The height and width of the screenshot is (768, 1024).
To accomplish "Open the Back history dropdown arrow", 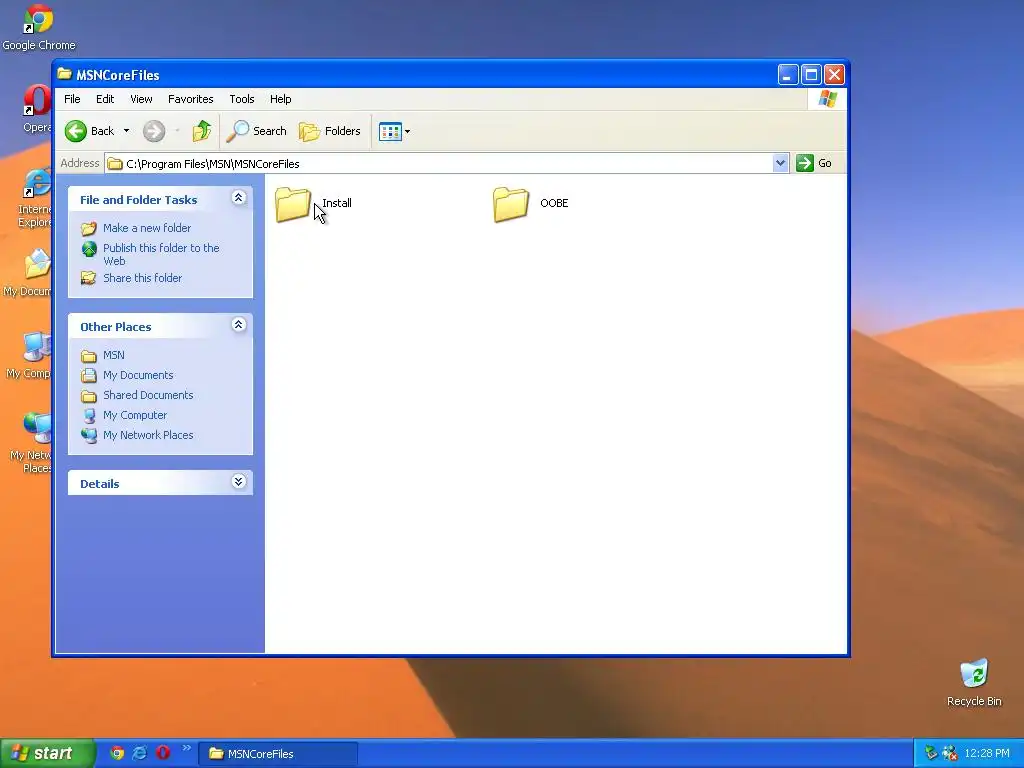I will pos(127,131).
